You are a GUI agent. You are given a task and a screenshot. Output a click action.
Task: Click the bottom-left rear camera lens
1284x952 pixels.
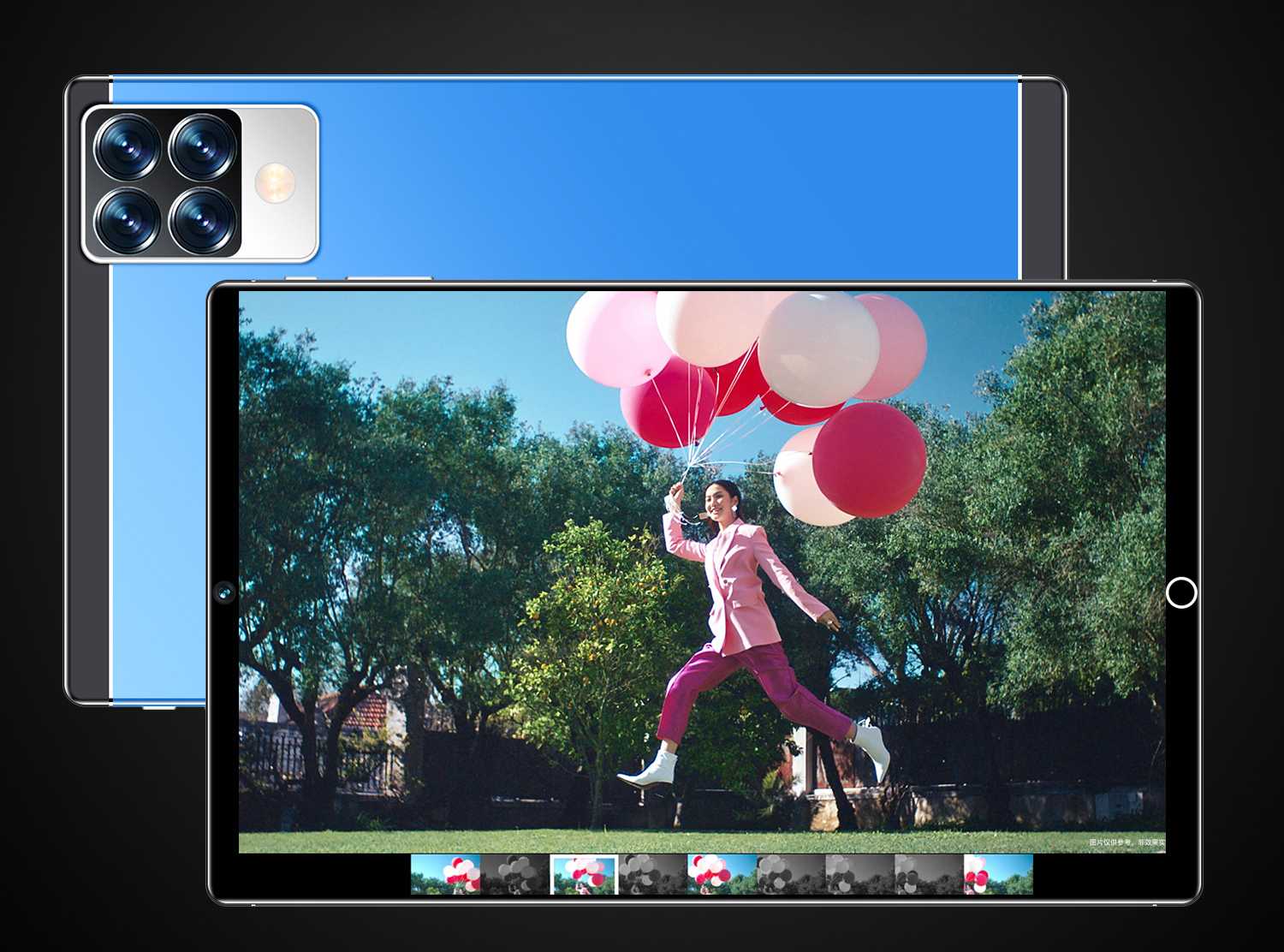click(x=128, y=220)
